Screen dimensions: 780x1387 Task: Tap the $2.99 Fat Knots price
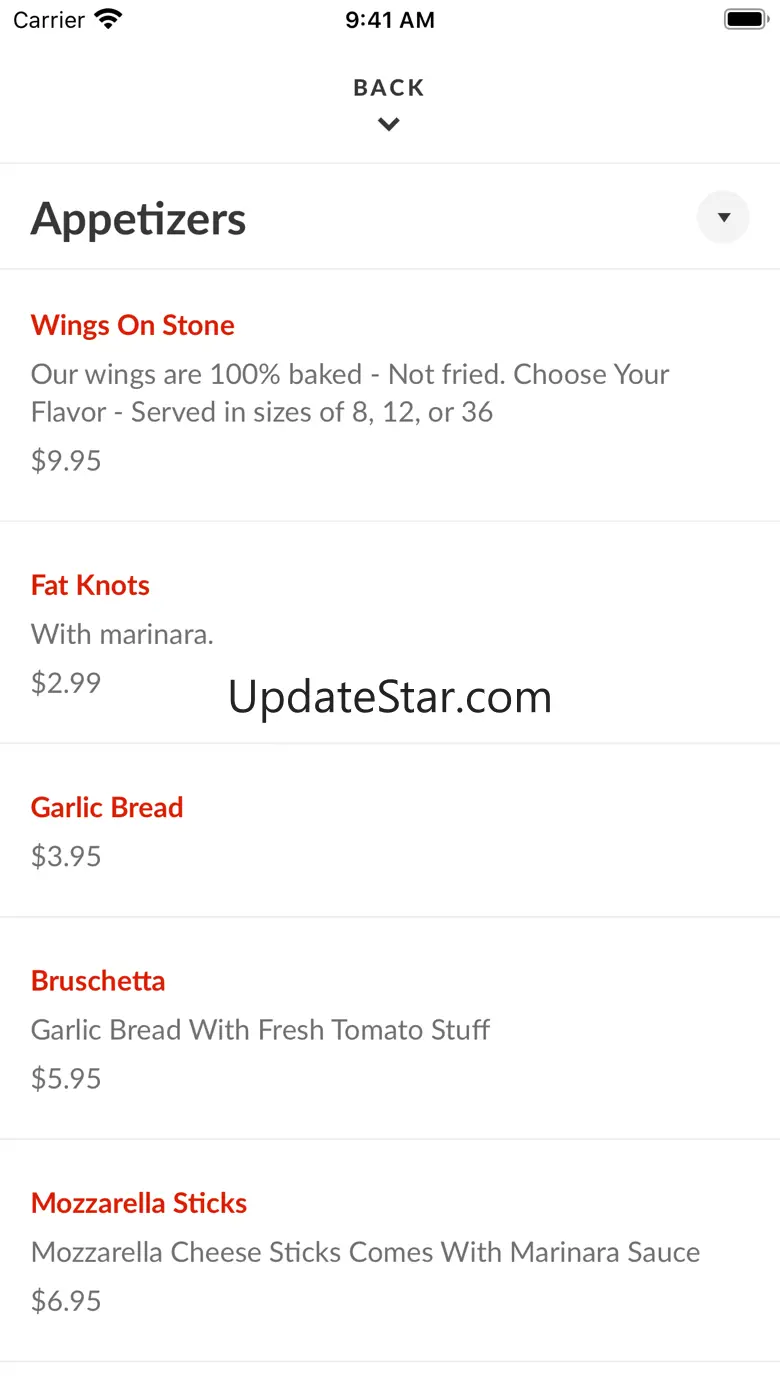coord(66,682)
